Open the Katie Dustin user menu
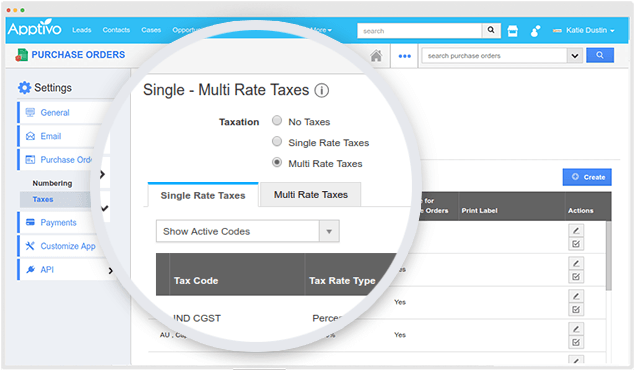Screen dimensions: 635x371 584,30
